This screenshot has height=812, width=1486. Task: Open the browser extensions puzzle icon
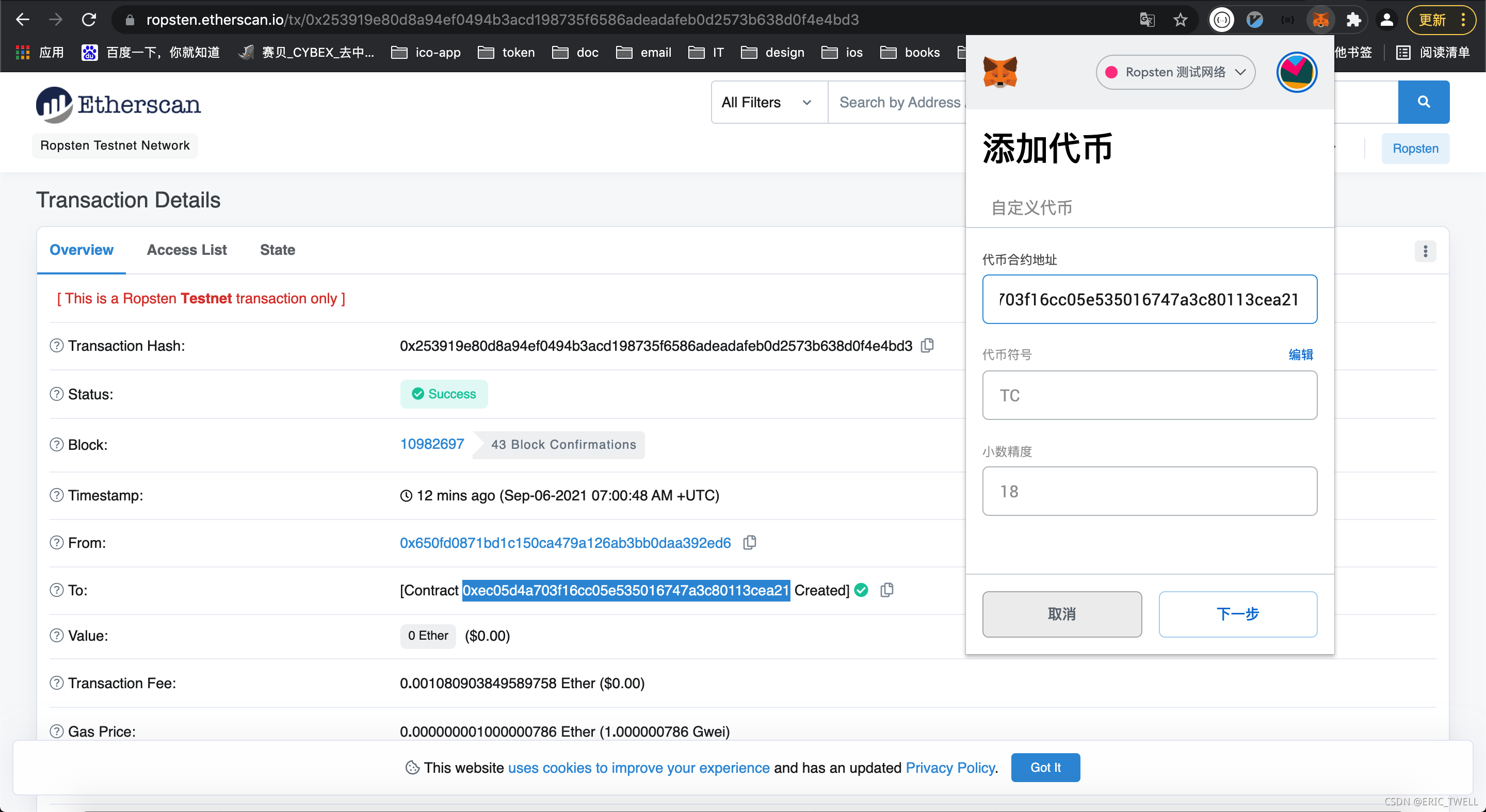(x=1353, y=20)
